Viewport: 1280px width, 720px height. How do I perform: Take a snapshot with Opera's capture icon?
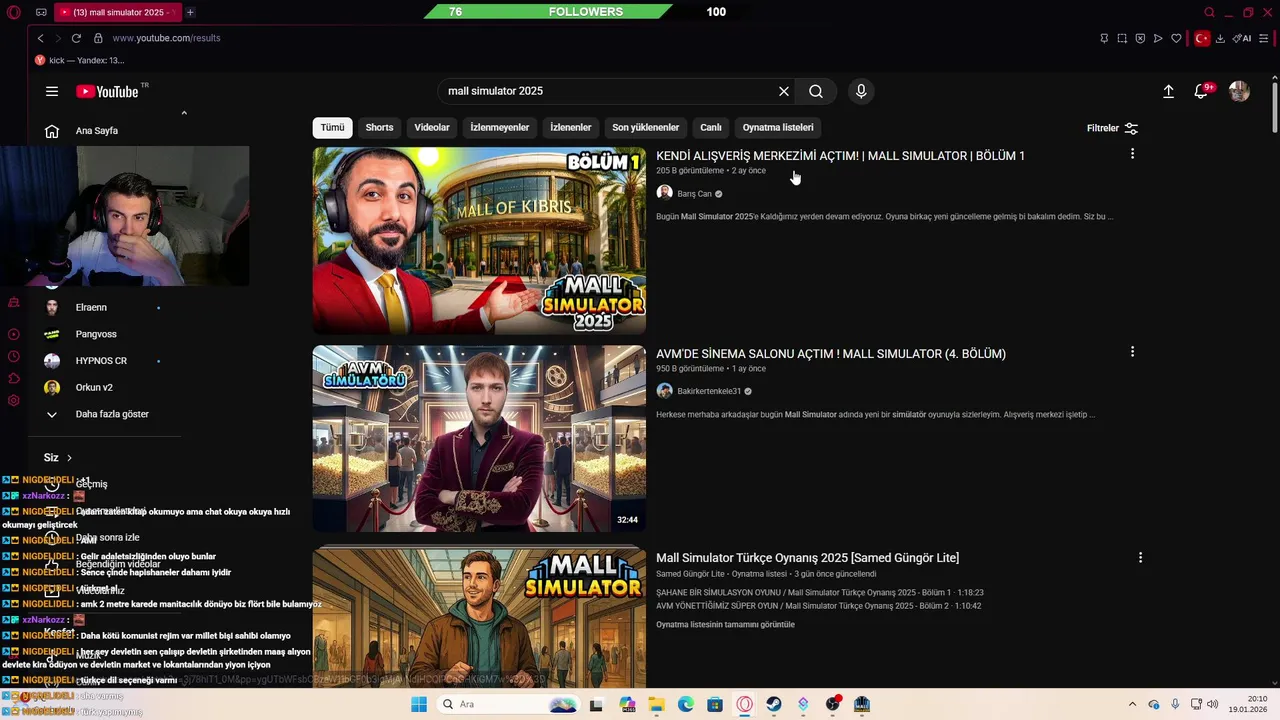[x=1122, y=38]
